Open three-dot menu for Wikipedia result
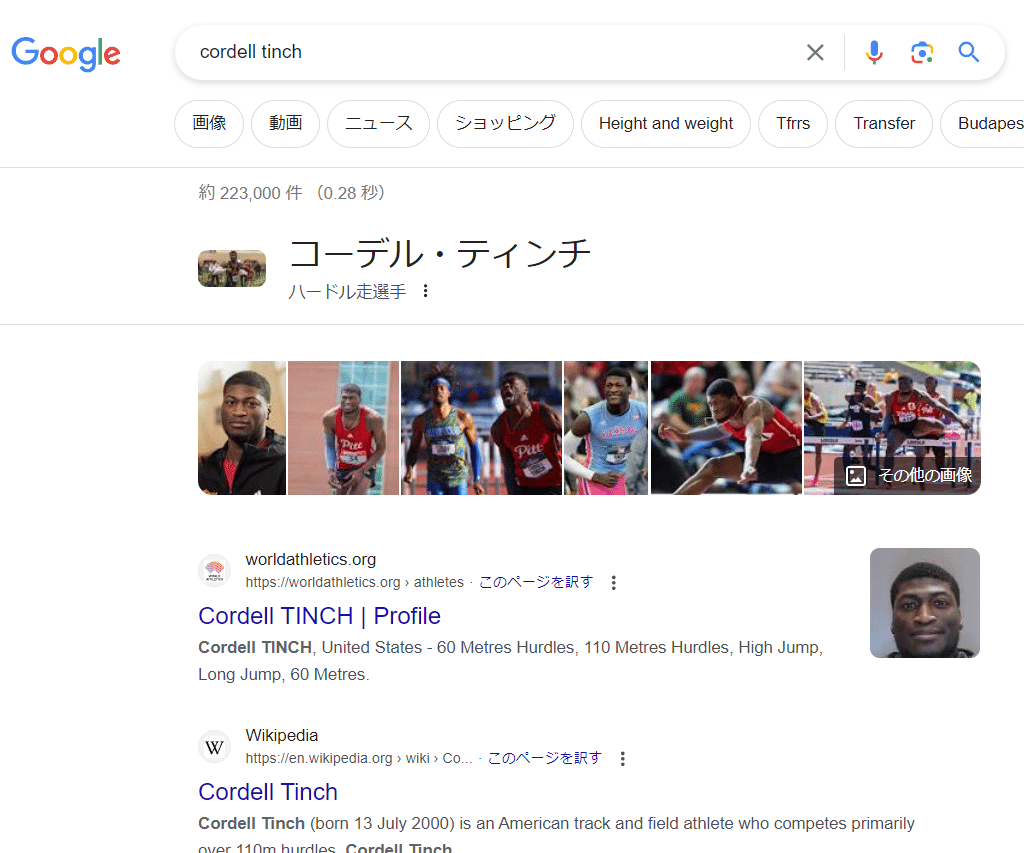Screen dimensions: 1024x853 (x=622, y=759)
